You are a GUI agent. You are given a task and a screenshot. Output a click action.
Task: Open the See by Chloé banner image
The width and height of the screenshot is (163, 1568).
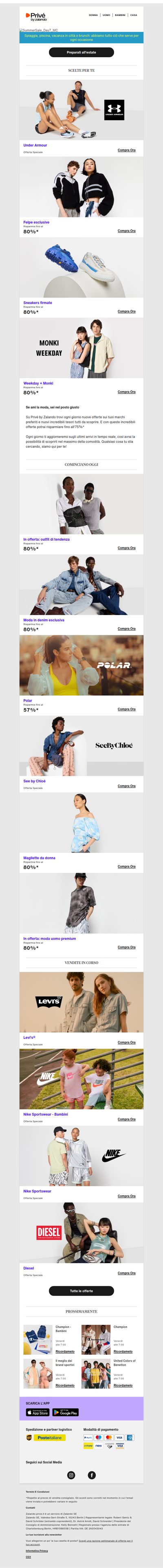pos(81,746)
